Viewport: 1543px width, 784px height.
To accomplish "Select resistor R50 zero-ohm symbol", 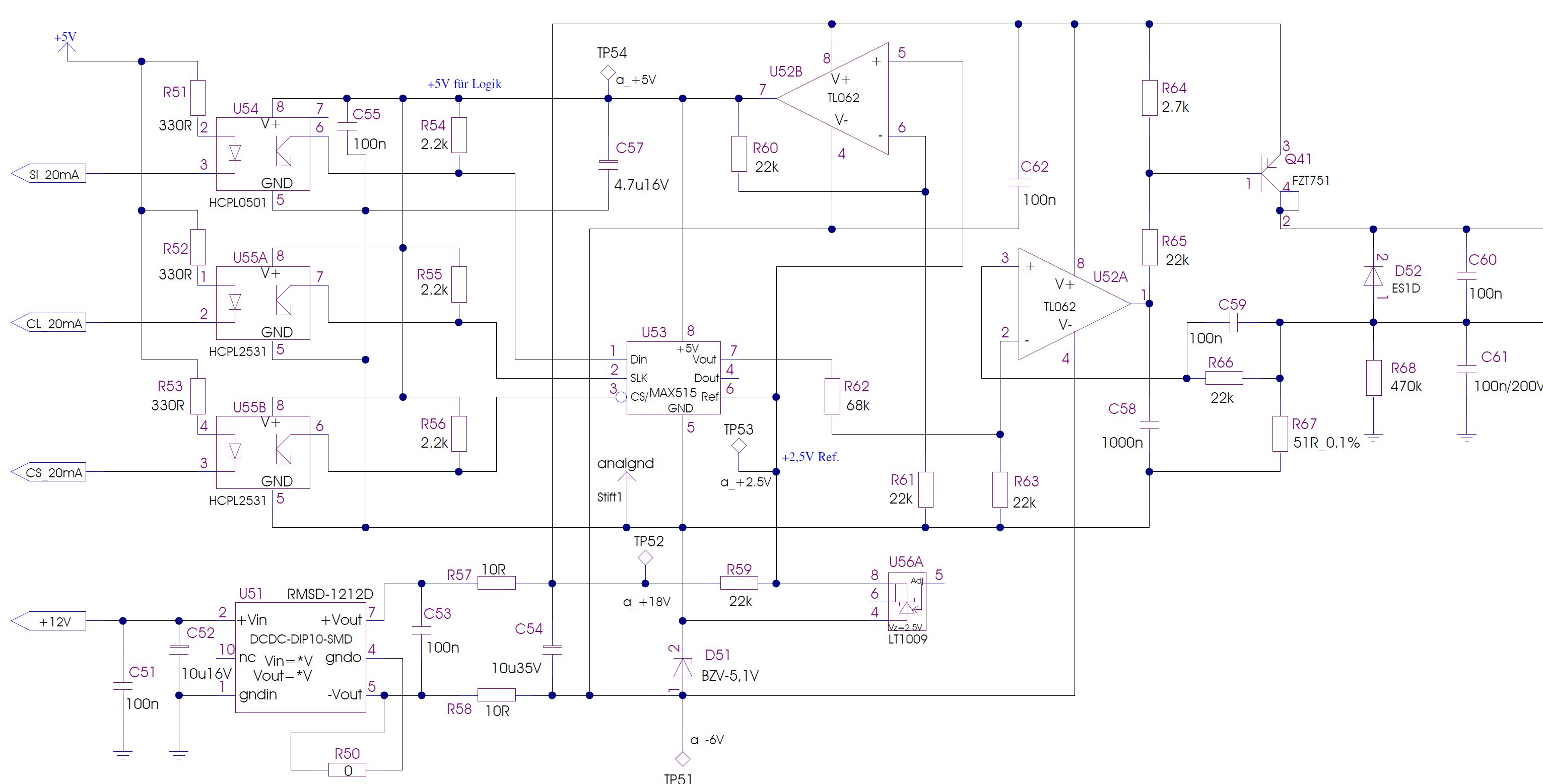I will [x=348, y=769].
